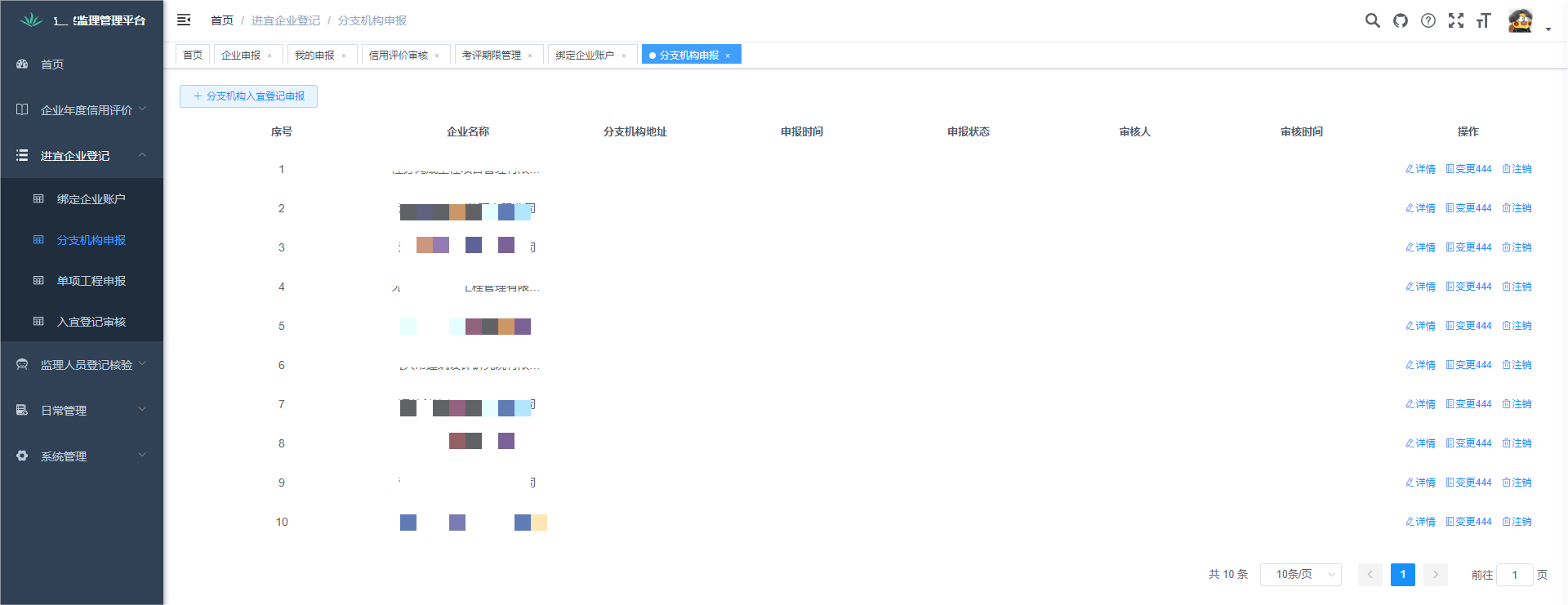
Task: Close the 考评期限管理 tab
Action: point(530,56)
